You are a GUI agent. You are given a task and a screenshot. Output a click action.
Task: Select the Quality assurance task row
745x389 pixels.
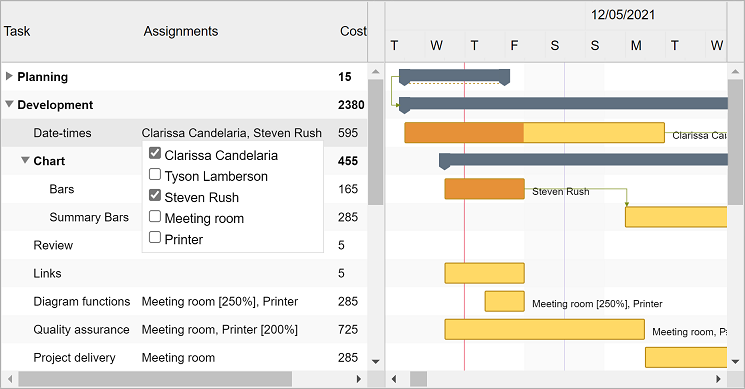coord(184,329)
